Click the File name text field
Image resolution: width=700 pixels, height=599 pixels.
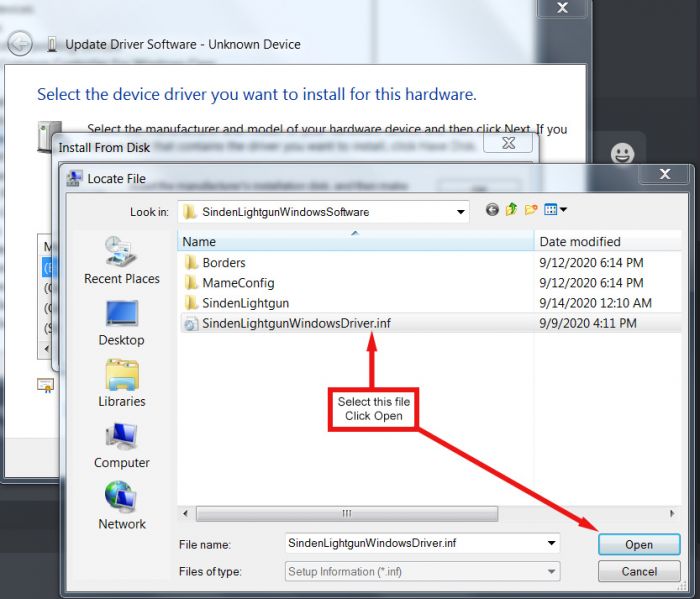pyautogui.click(x=413, y=543)
